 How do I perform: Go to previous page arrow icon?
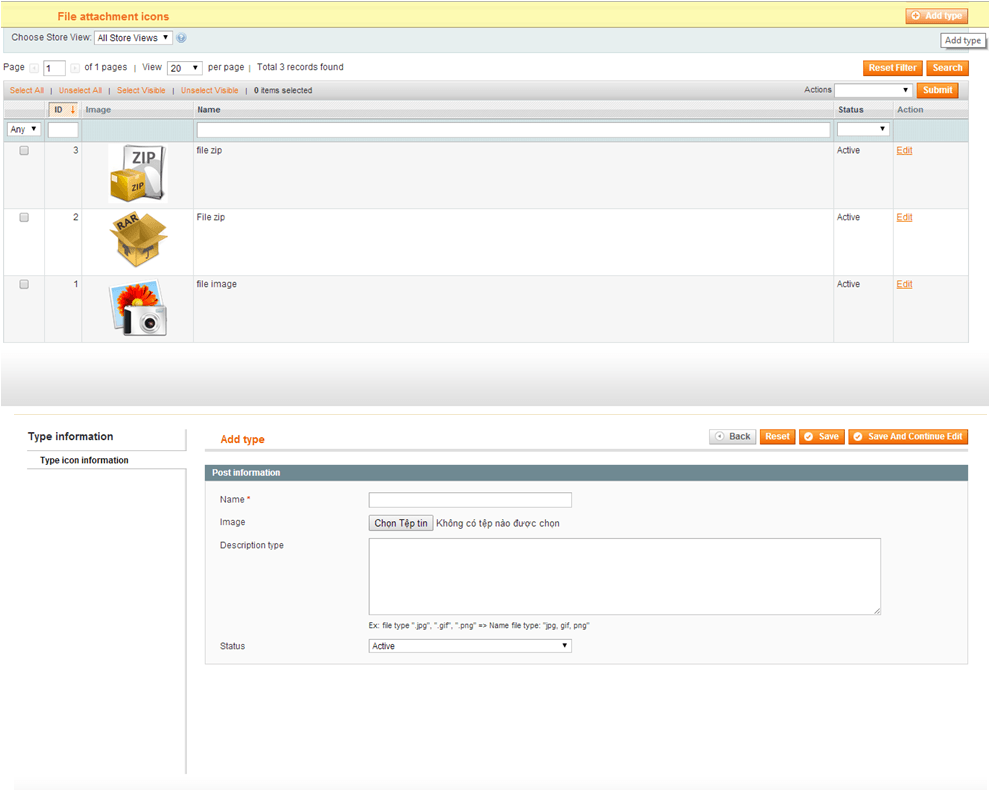[x=34, y=68]
